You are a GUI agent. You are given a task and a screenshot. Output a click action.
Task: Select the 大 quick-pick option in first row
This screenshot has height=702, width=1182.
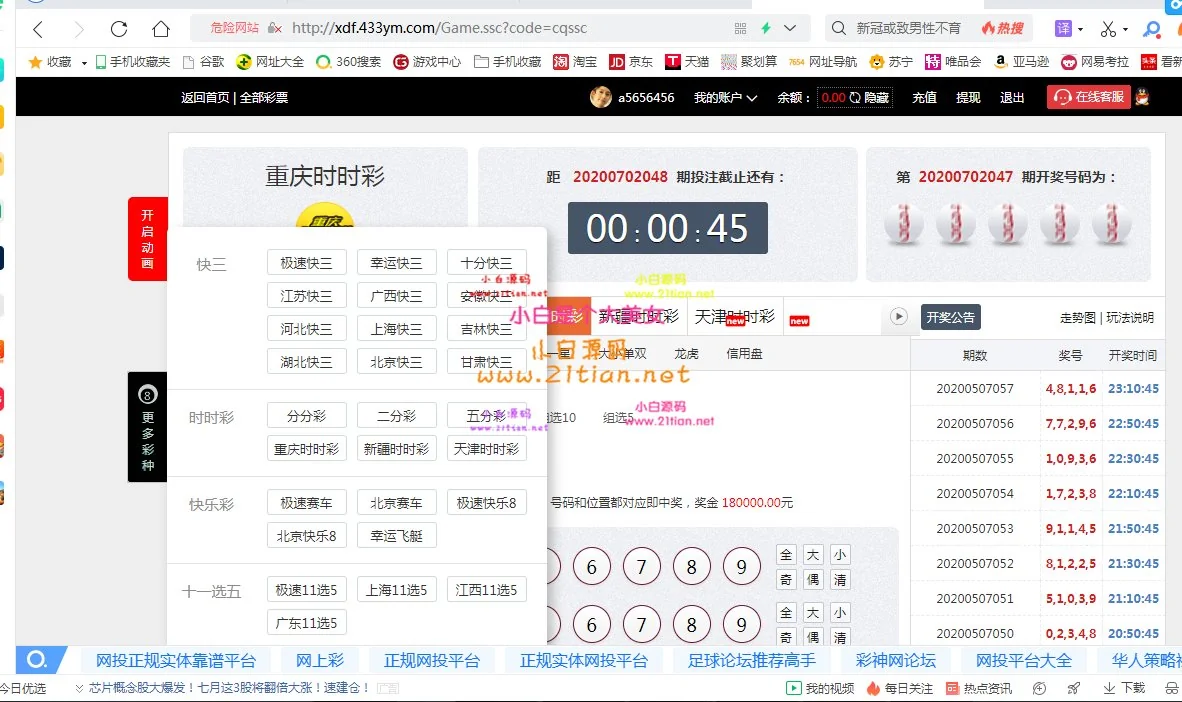(813, 555)
